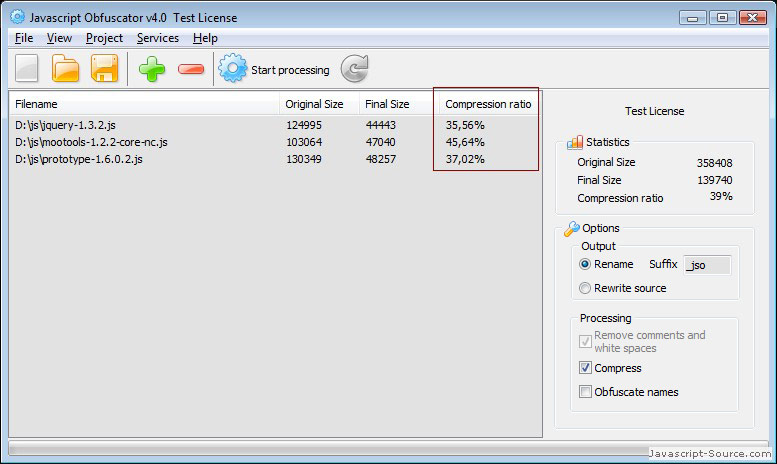Select the D:\js\mootools-1.2.2-core-nc.js row
Image resolution: width=777 pixels, height=464 pixels.
275,142
